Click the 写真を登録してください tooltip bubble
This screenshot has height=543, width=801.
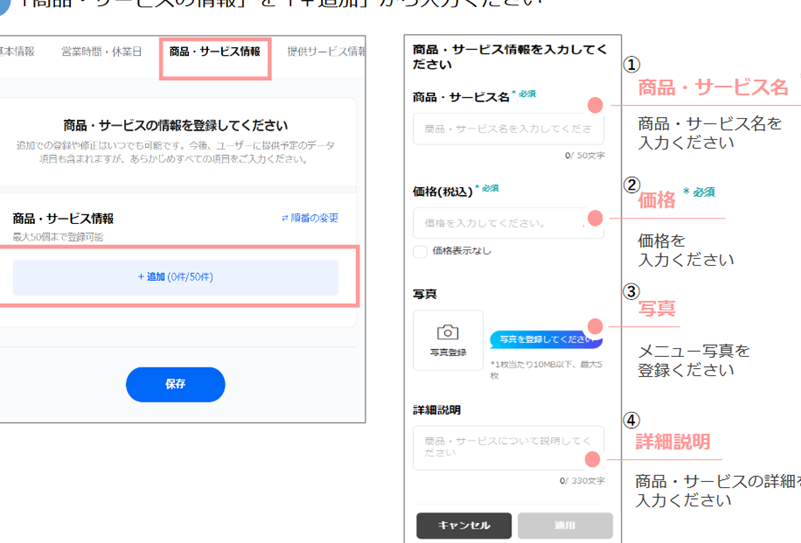546,340
